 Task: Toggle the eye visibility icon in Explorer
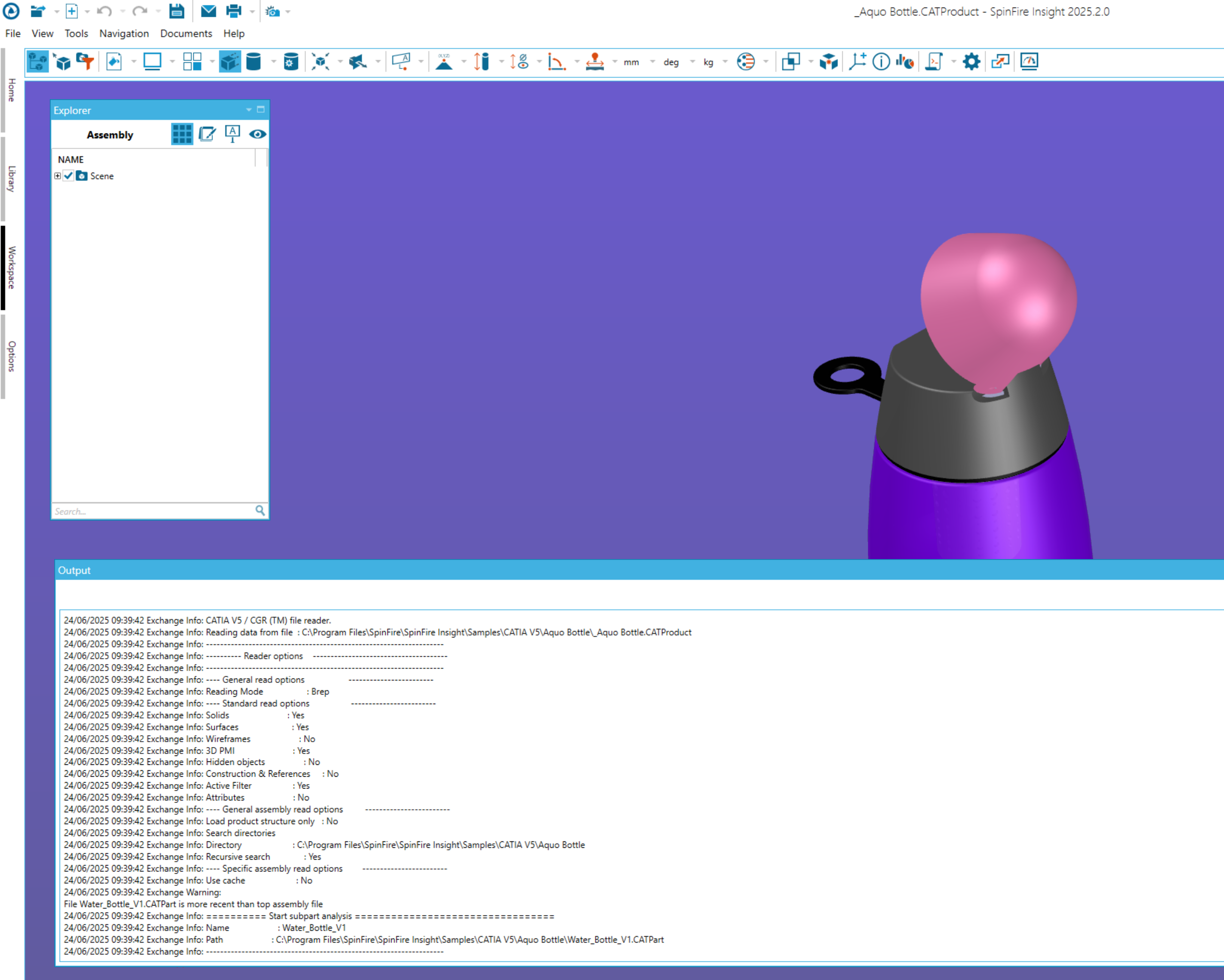(x=257, y=135)
